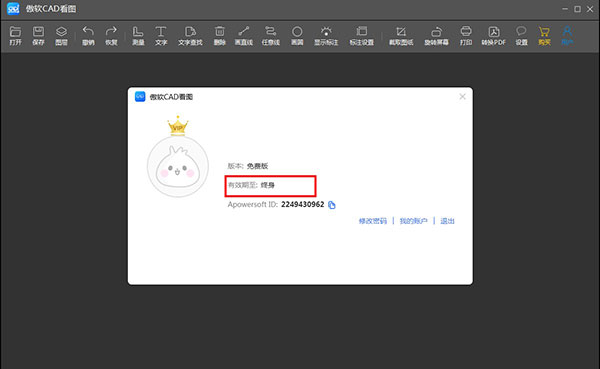
Task: Copy the Apowersoft ID with copy icon
Action: click(x=332, y=205)
